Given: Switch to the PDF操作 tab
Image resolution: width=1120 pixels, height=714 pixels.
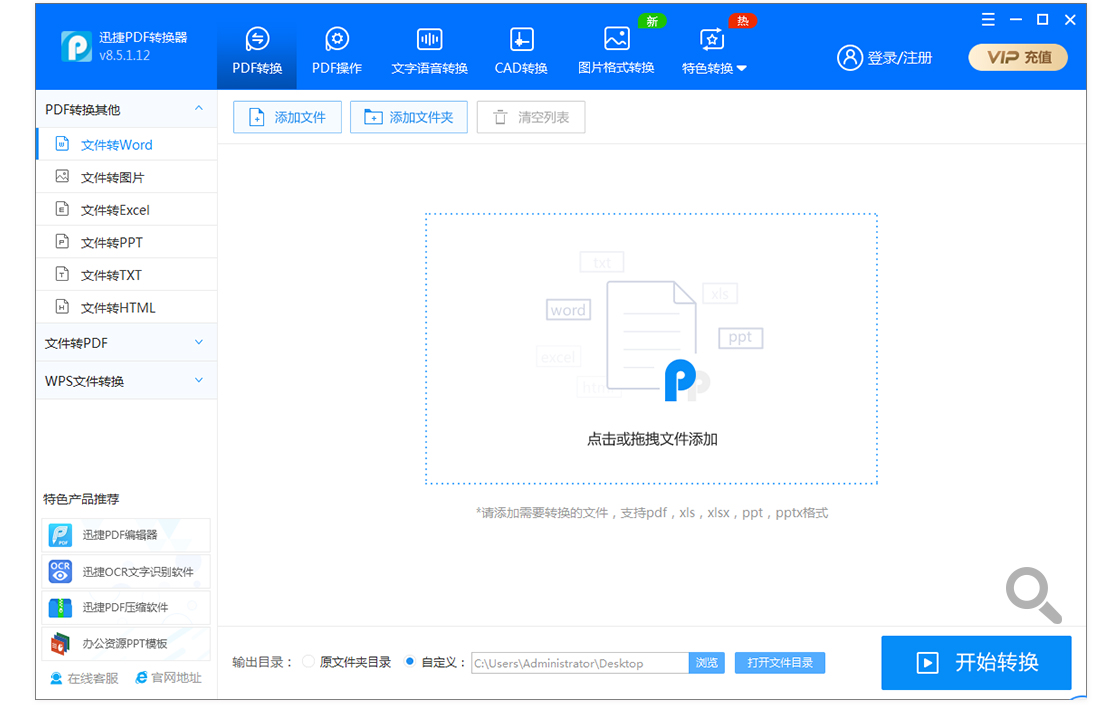Looking at the screenshot, I should [336, 50].
